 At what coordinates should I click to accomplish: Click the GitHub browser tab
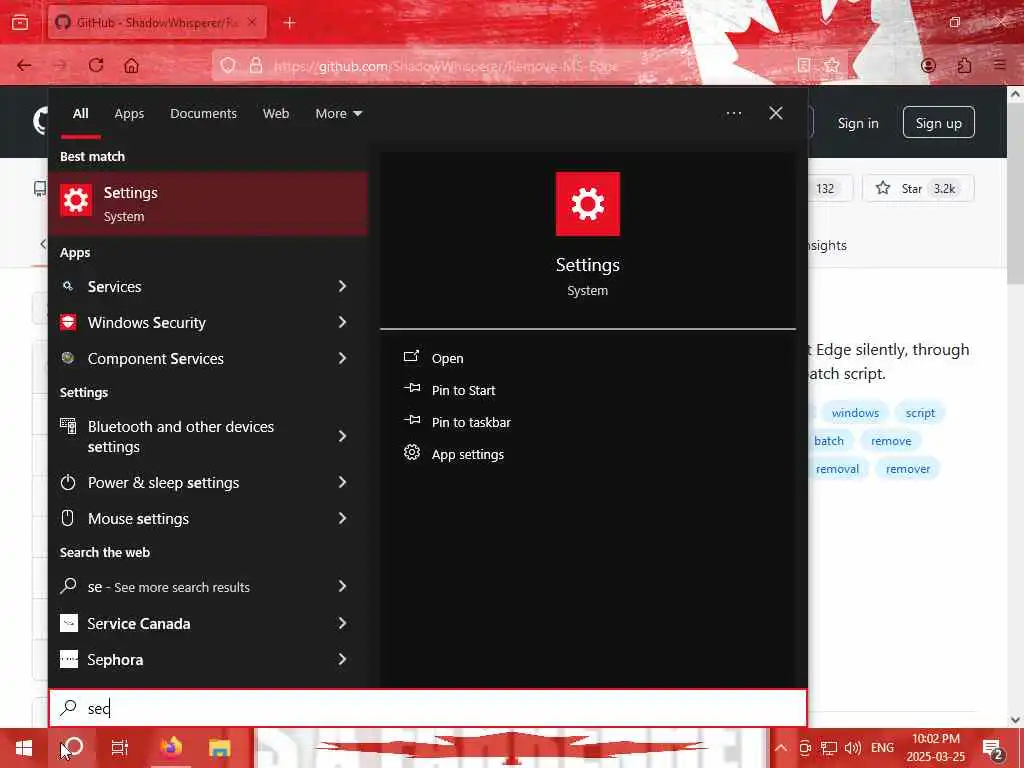tap(157, 23)
